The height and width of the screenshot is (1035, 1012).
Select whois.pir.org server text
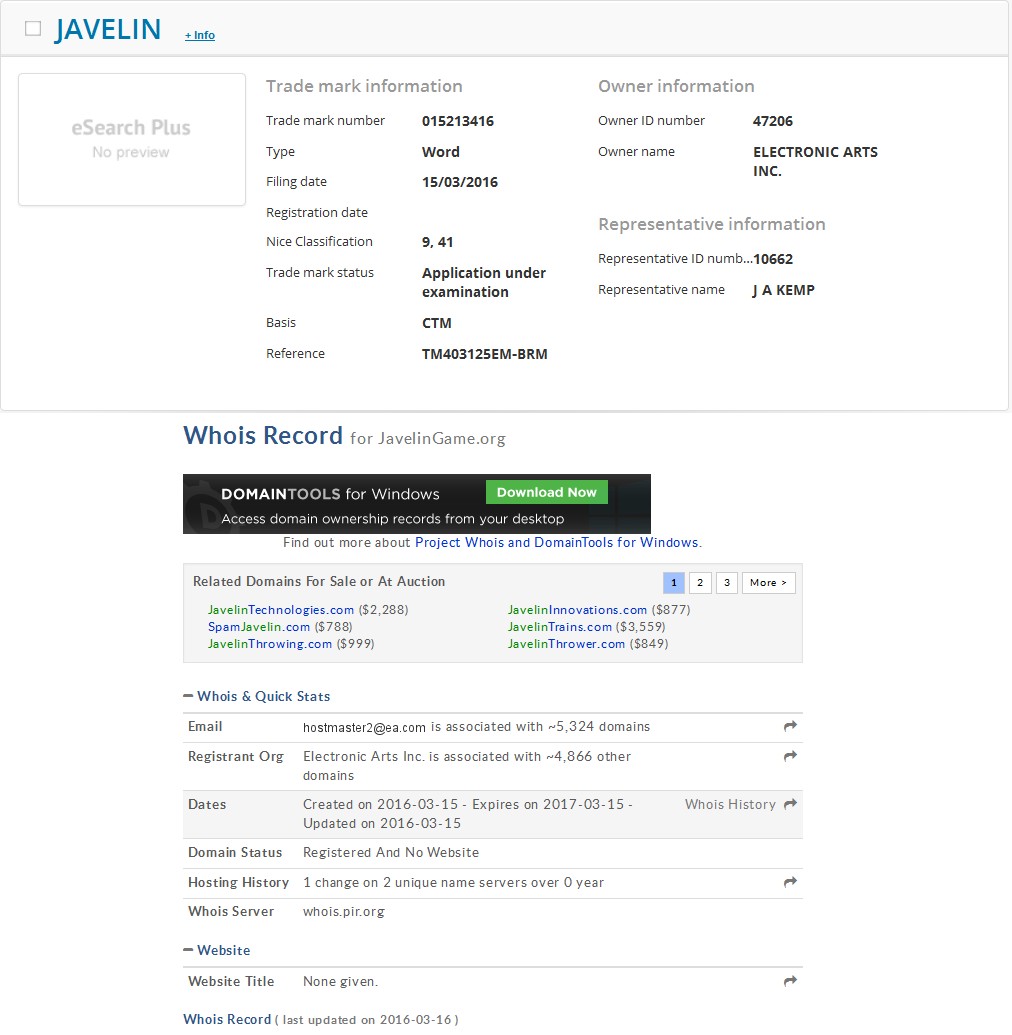(x=344, y=912)
